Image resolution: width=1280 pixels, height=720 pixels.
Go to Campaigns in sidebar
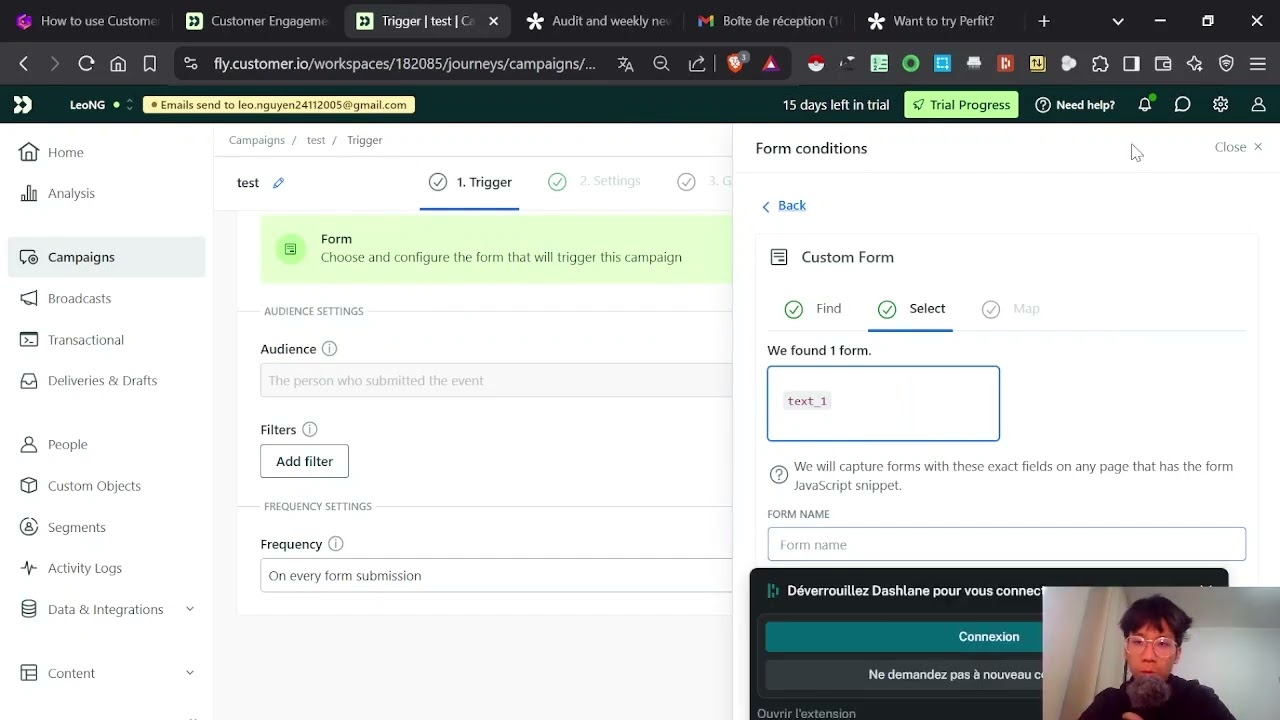point(106,257)
